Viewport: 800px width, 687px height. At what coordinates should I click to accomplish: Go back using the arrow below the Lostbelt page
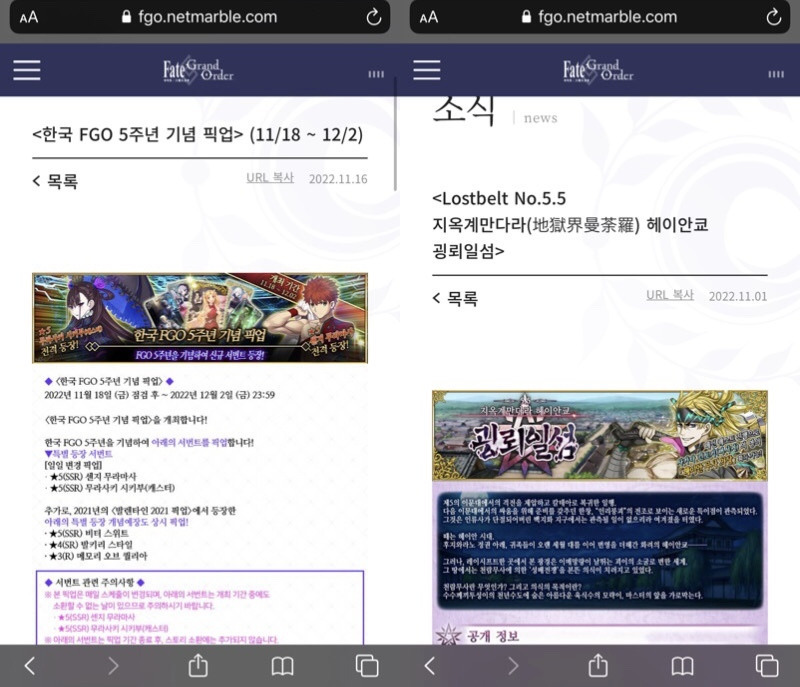[430, 665]
